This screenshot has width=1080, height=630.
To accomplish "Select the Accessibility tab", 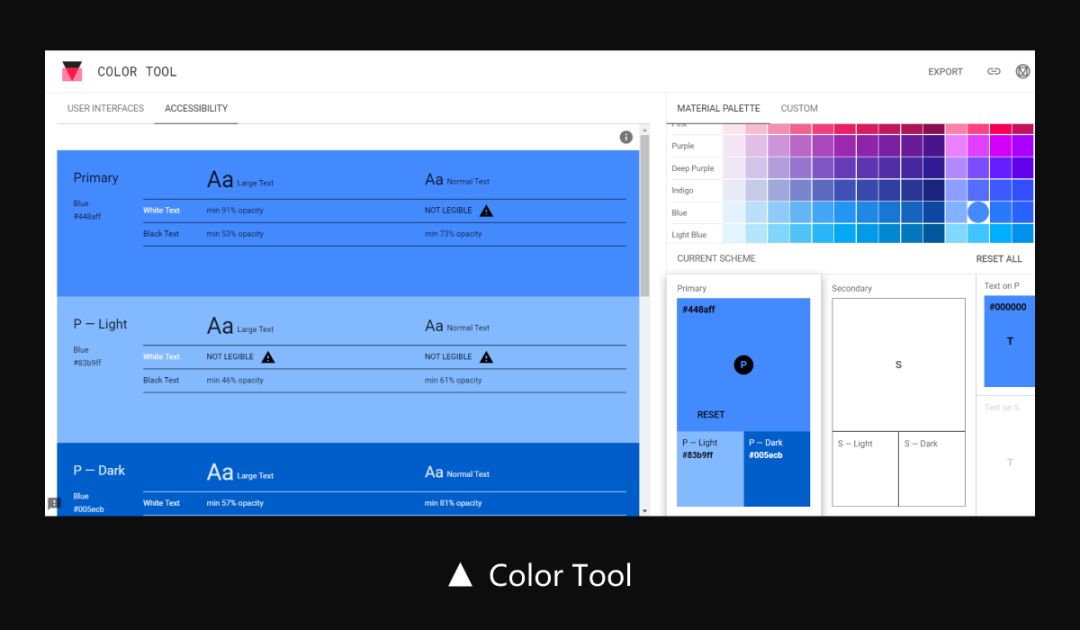I will (x=196, y=108).
